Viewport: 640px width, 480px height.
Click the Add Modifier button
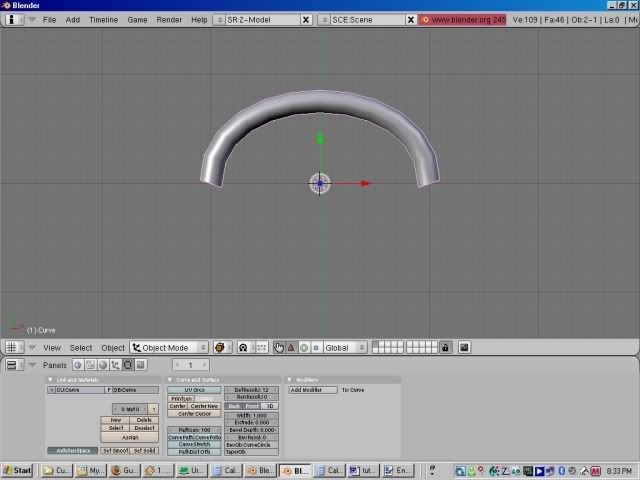313,390
